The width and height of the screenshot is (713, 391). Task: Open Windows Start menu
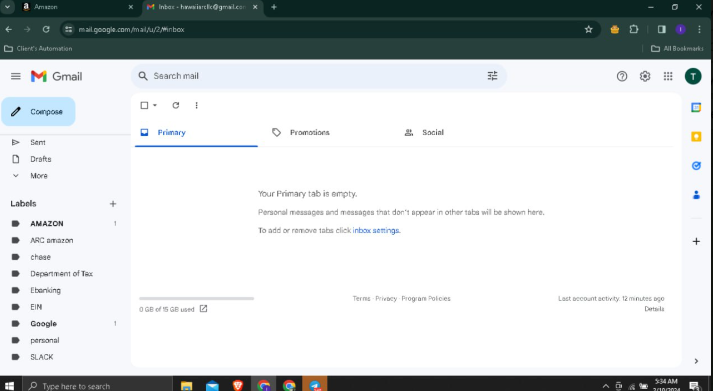tap(9, 386)
